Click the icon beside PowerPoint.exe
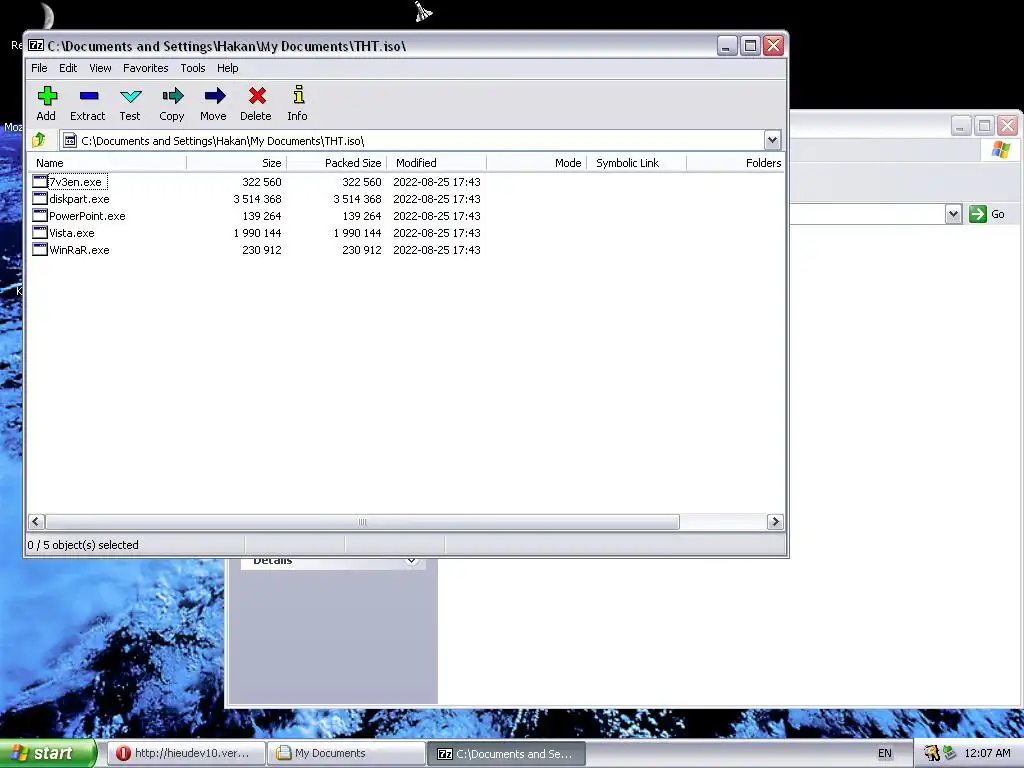 40,216
